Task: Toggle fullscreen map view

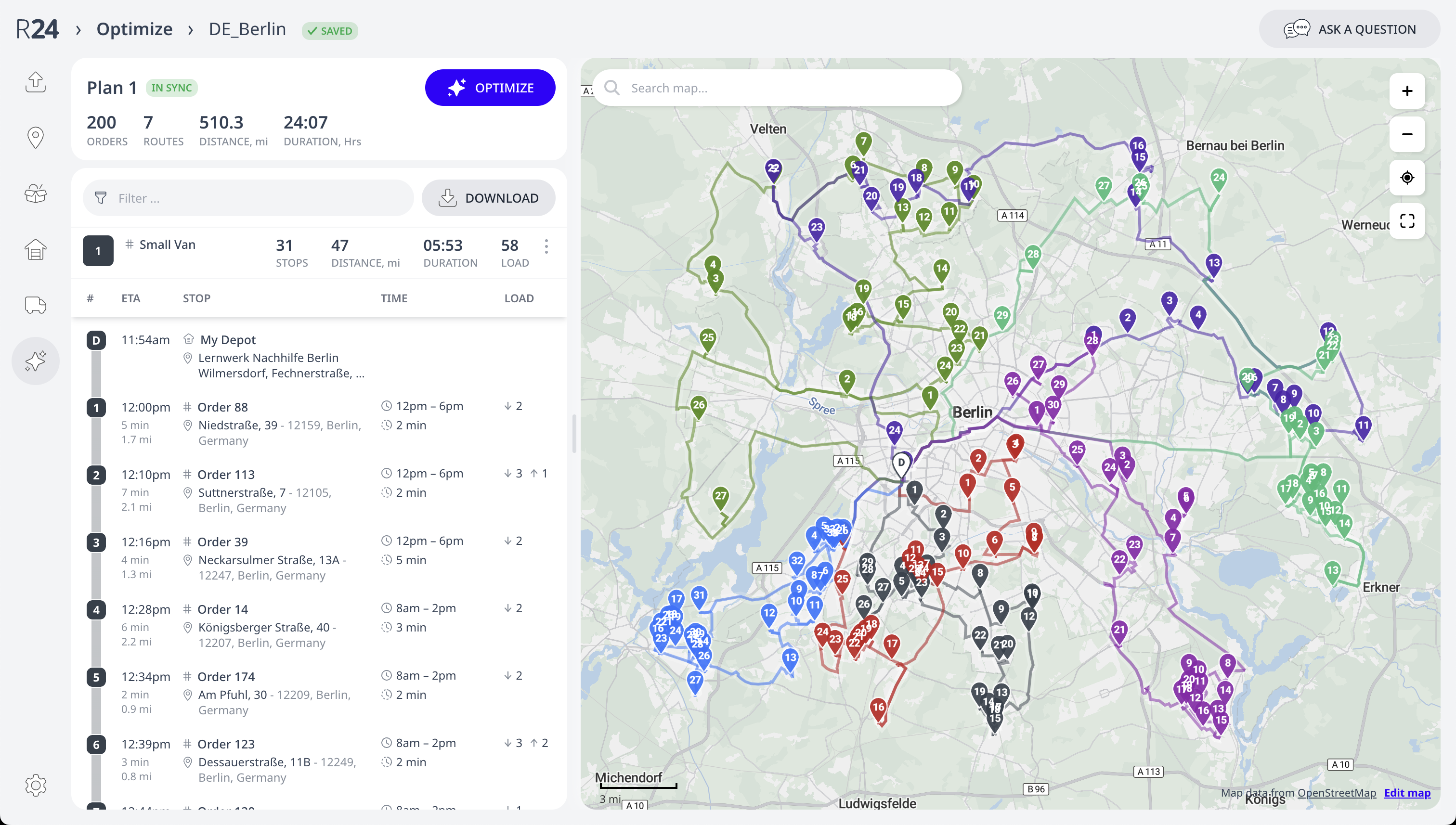Action: coord(1407,221)
